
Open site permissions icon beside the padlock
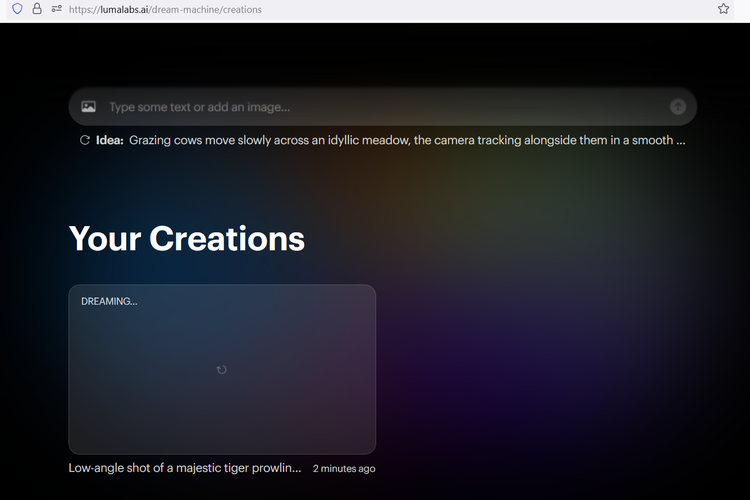(57, 9)
